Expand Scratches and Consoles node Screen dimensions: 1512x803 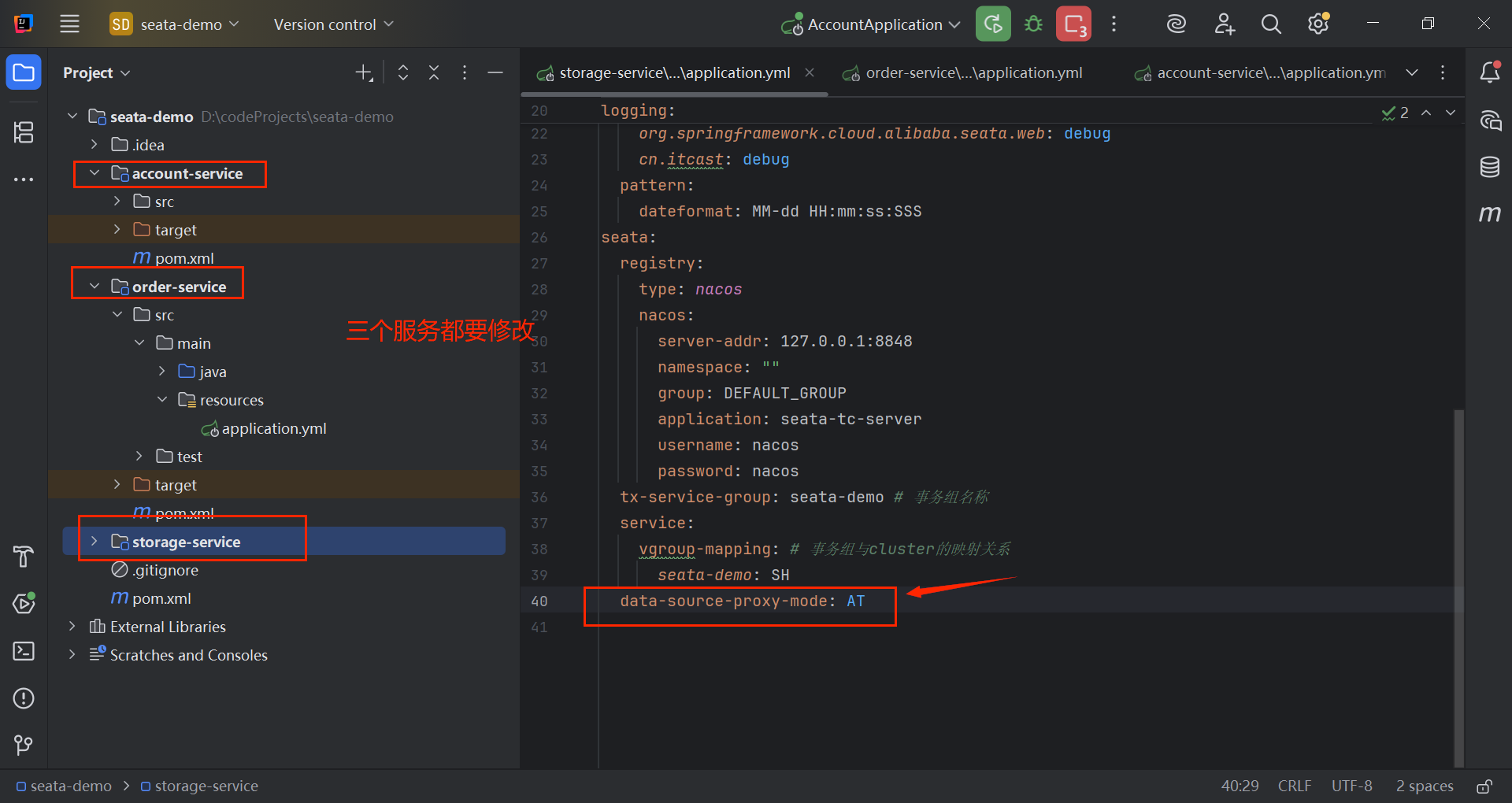pyautogui.click(x=72, y=655)
